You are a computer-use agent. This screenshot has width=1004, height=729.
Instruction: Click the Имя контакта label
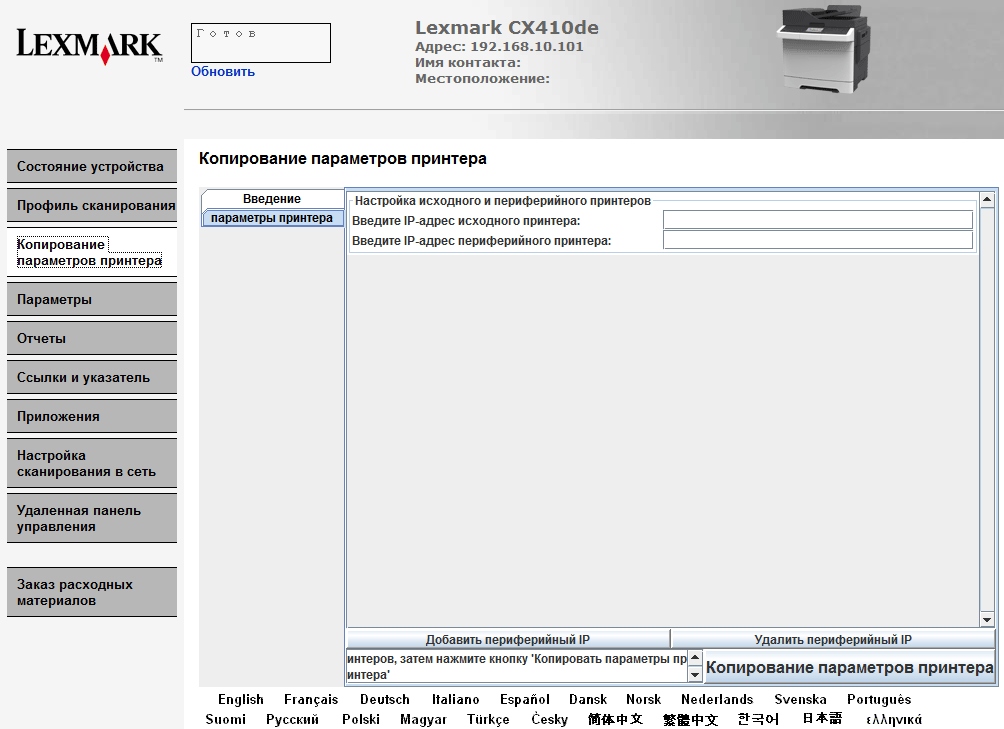pyautogui.click(x=467, y=63)
